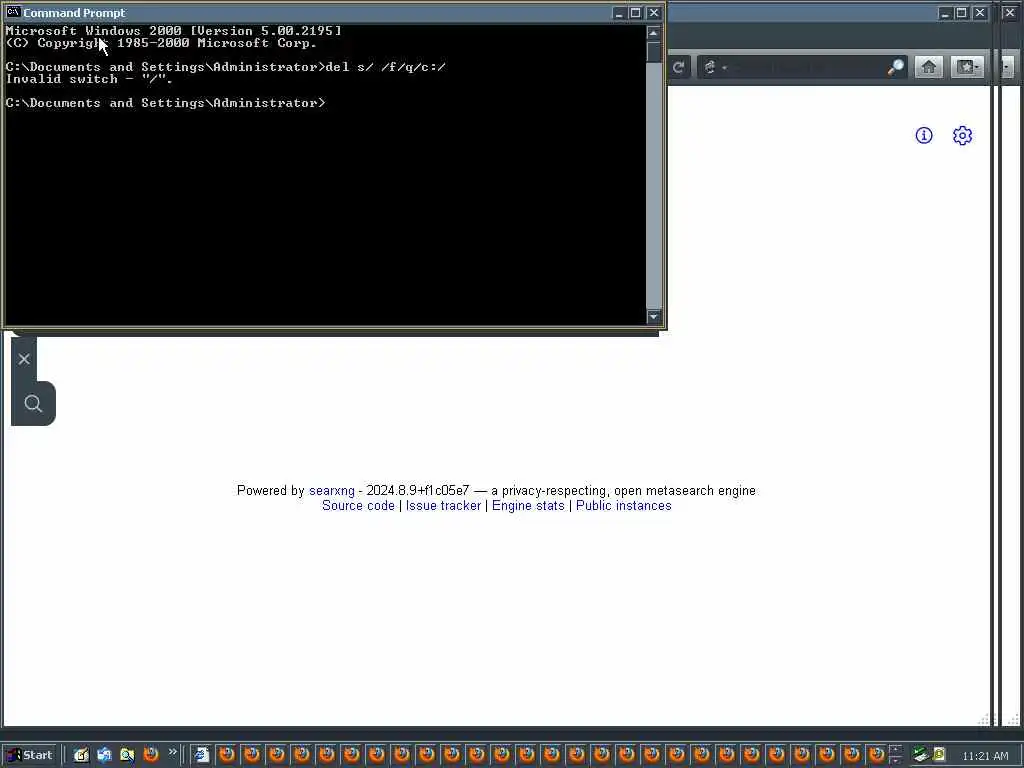Minimize the Command Prompt window
Viewport: 1024px width, 768px height.
pos(619,13)
